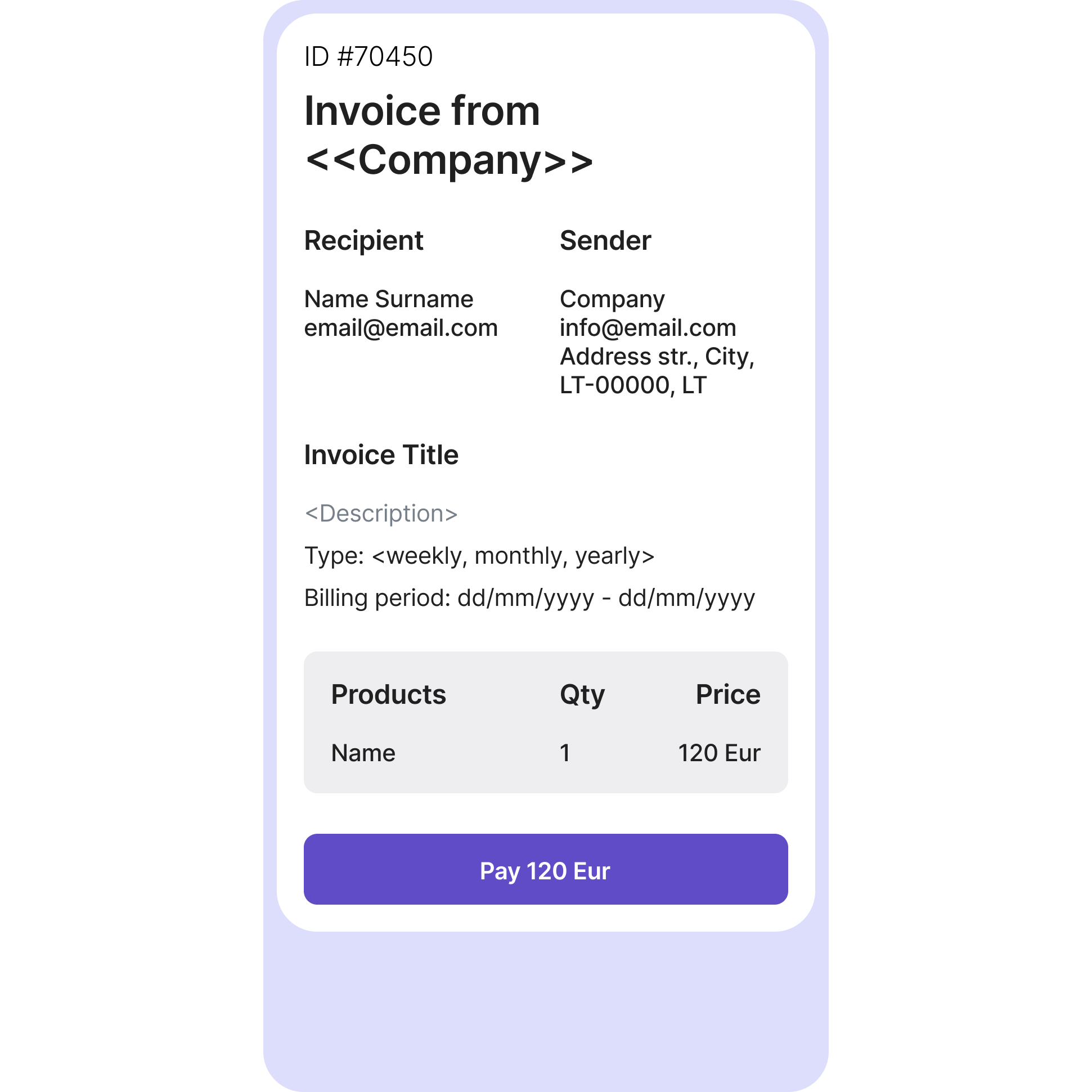Viewport: 1092px width, 1092px height.
Task: Click the sender info@email.com address
Action: point(648,328)
